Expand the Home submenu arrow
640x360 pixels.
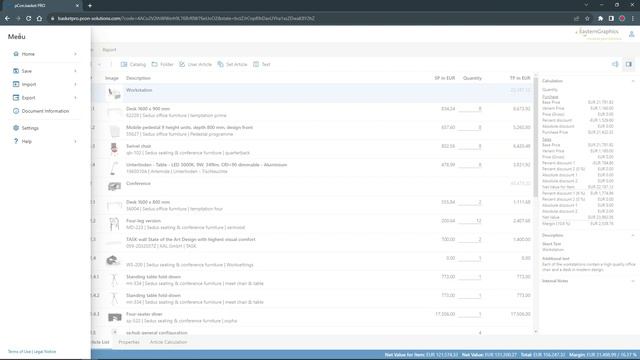pos(75,54)
